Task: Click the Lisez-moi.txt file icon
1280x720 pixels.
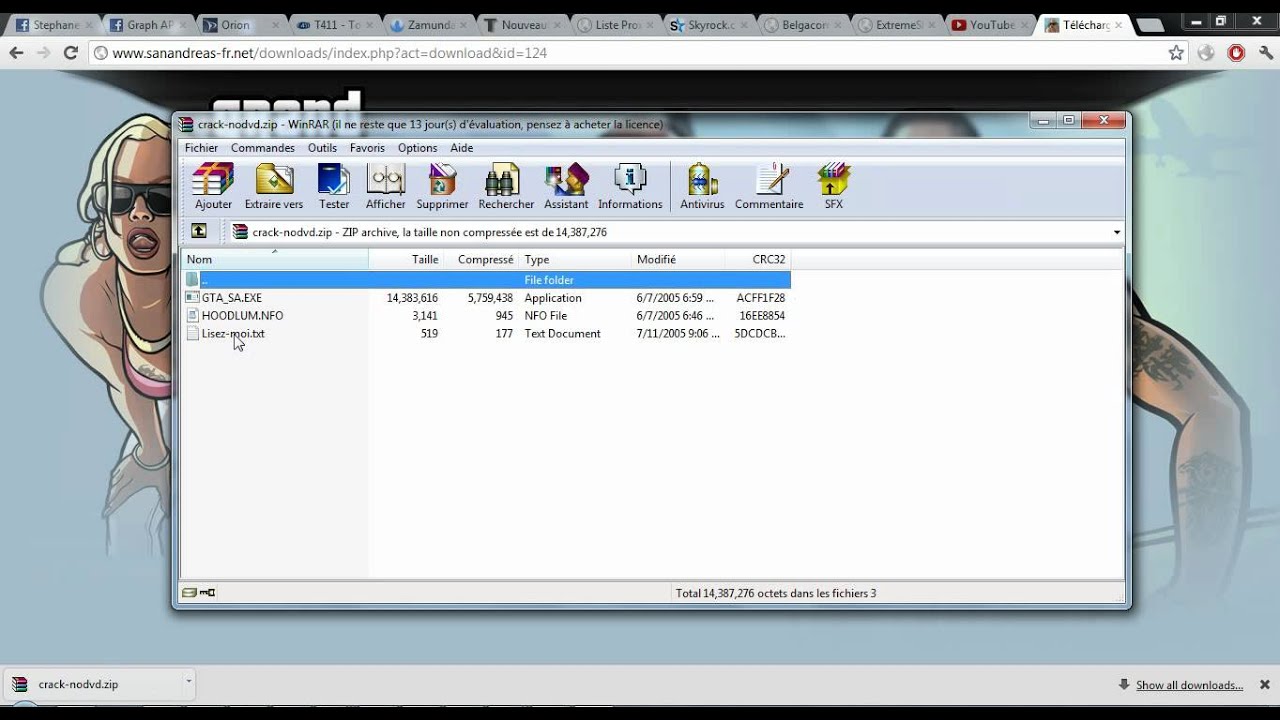Action: (x=192, y=334)
